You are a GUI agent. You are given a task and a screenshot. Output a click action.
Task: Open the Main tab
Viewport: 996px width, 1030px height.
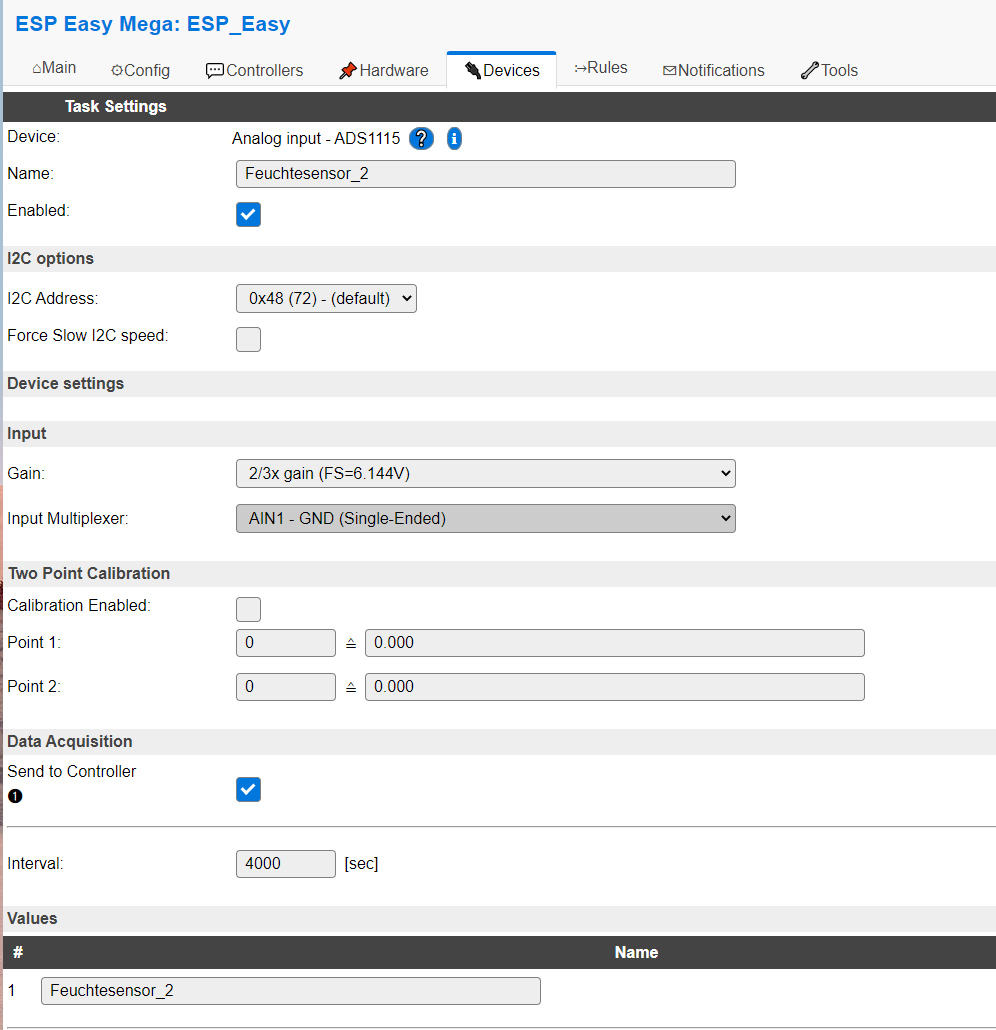(54, 68)
